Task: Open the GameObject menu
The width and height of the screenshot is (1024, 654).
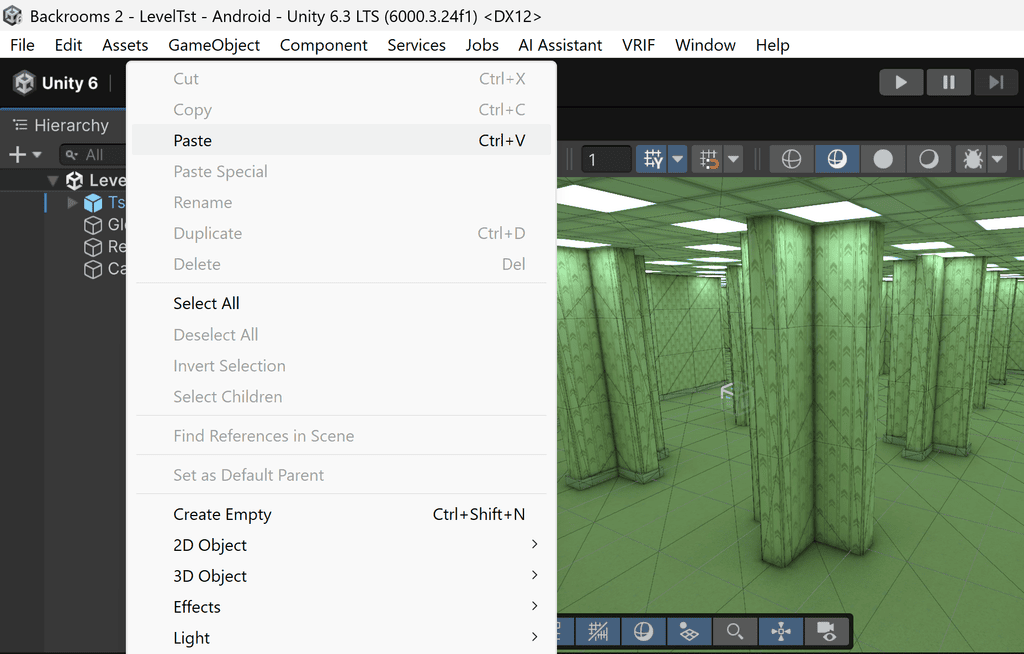Action: (x=214, y=45)
